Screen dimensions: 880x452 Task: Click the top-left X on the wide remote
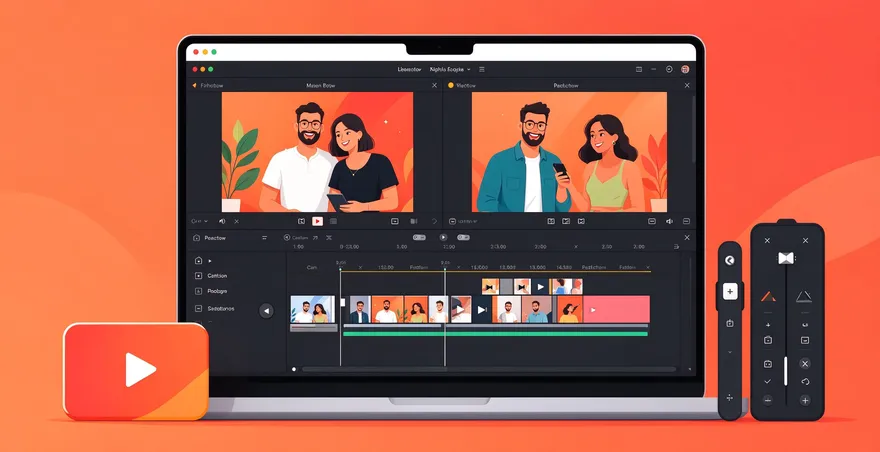pyautogui.click(x=767, y=240)
